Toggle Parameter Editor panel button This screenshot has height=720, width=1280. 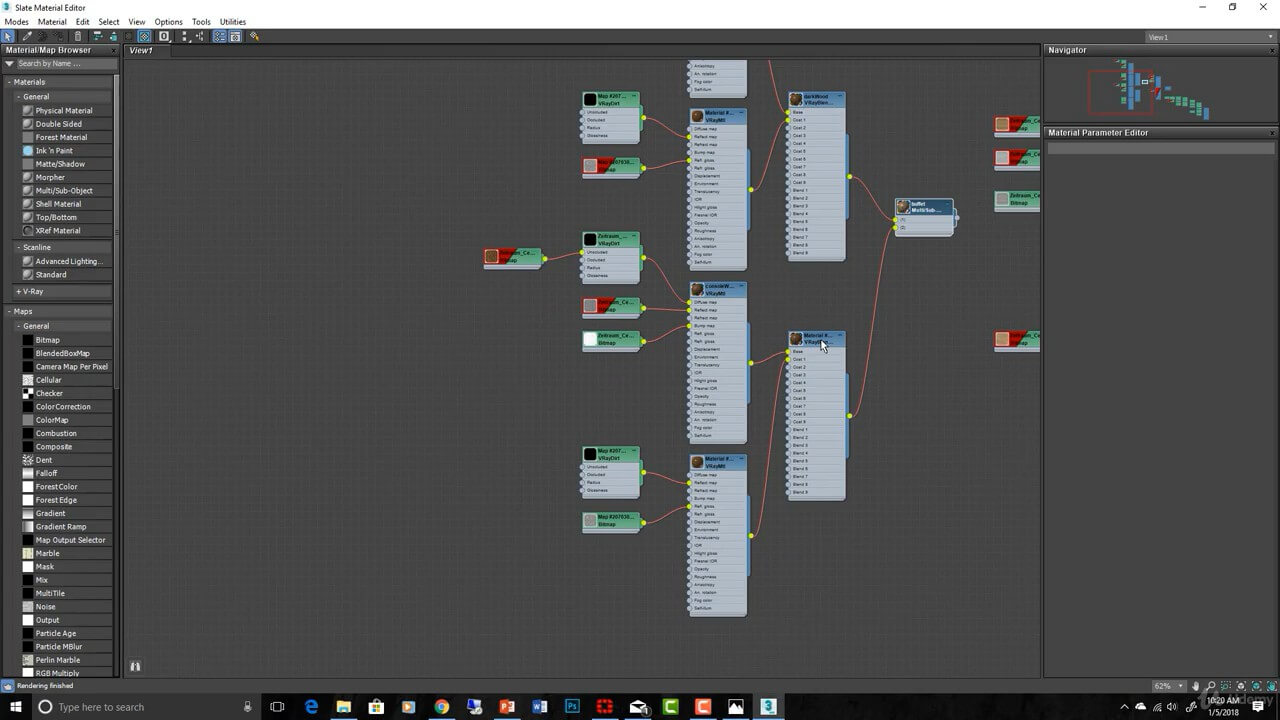[234, 36]
